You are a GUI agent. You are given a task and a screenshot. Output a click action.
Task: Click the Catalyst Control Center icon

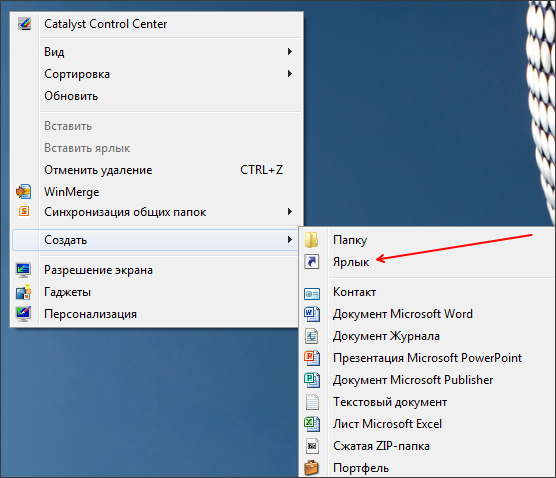click(24, 24)
